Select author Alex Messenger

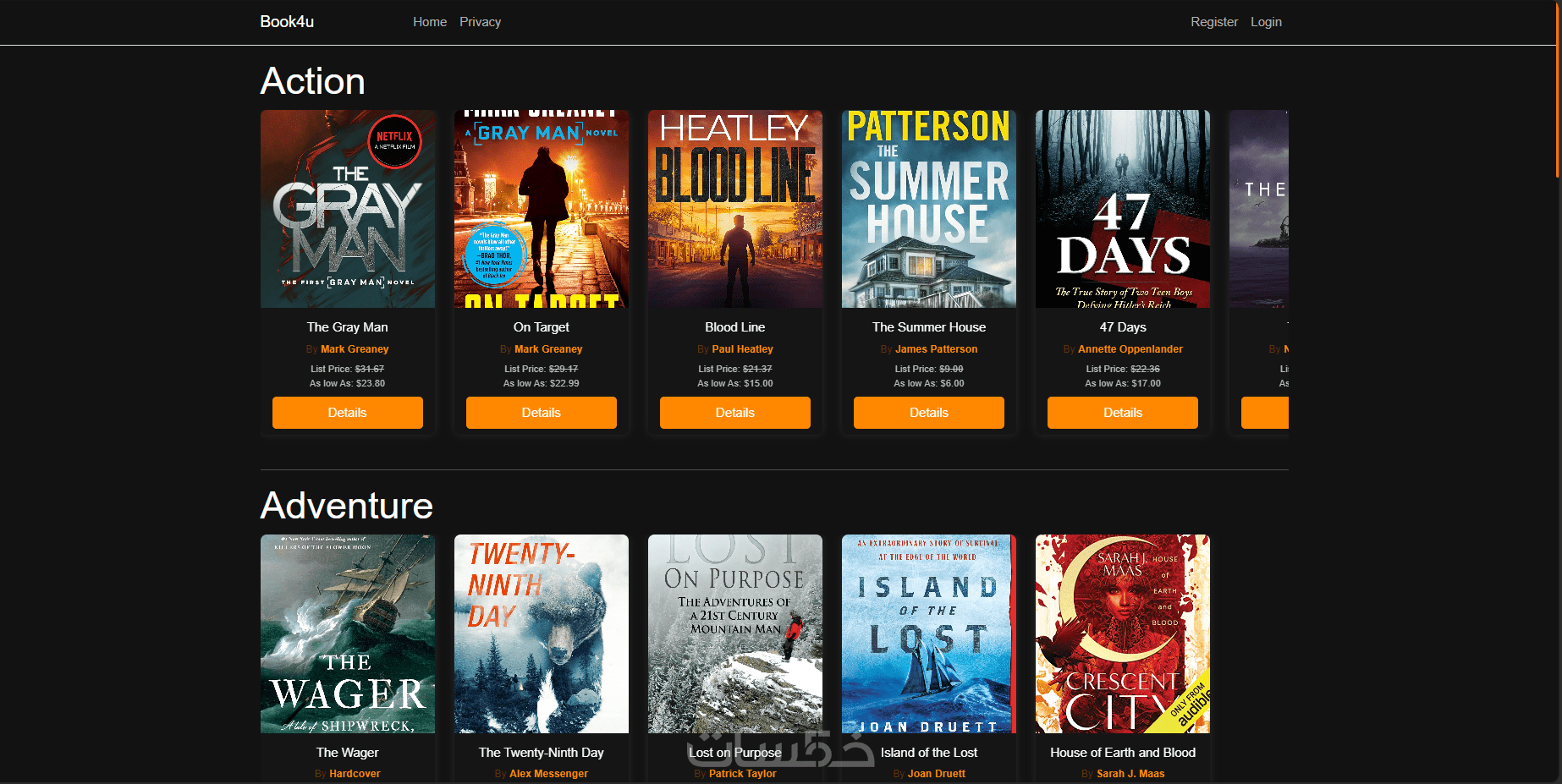(548, 774)
